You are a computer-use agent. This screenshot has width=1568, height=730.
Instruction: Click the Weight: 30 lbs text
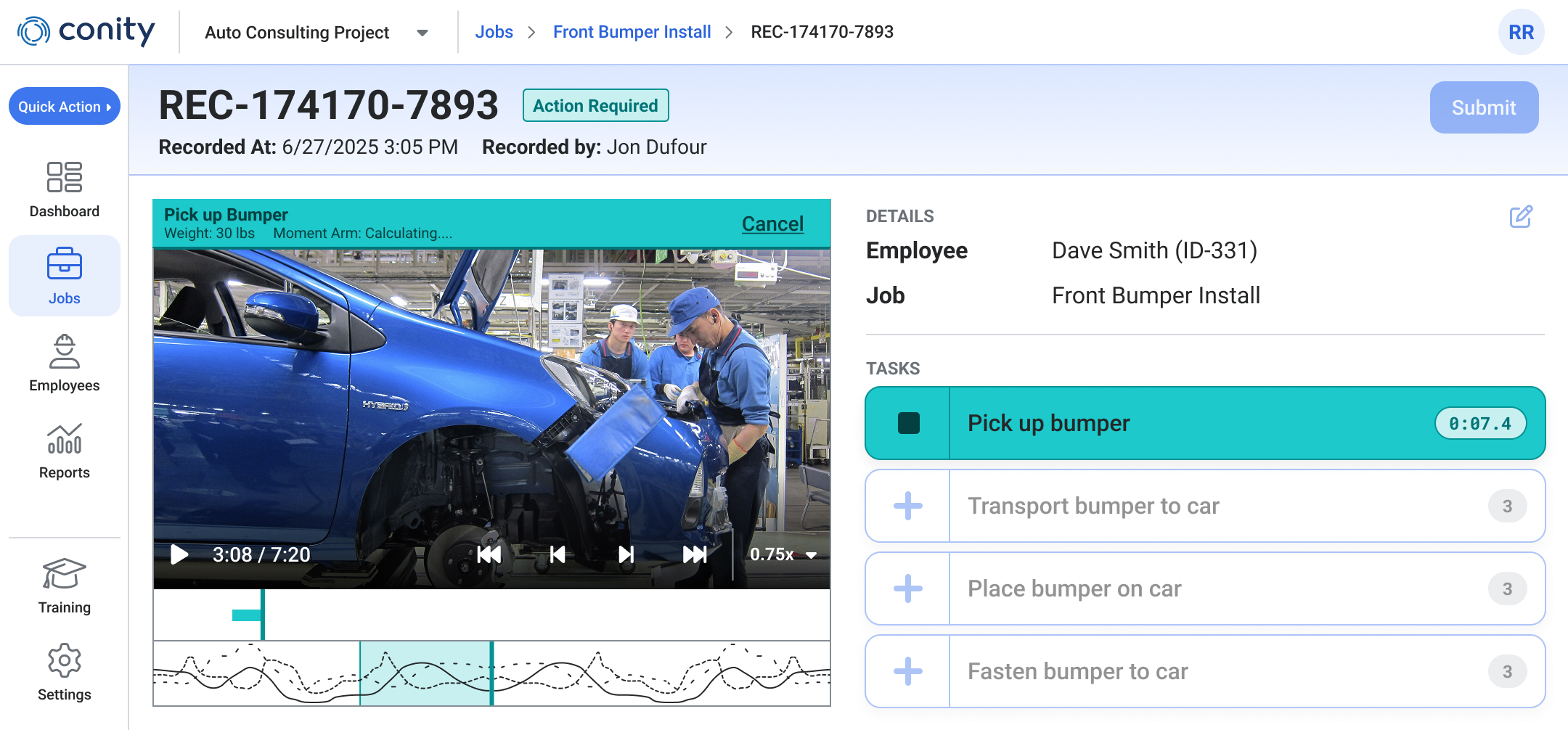coord(209,233)
